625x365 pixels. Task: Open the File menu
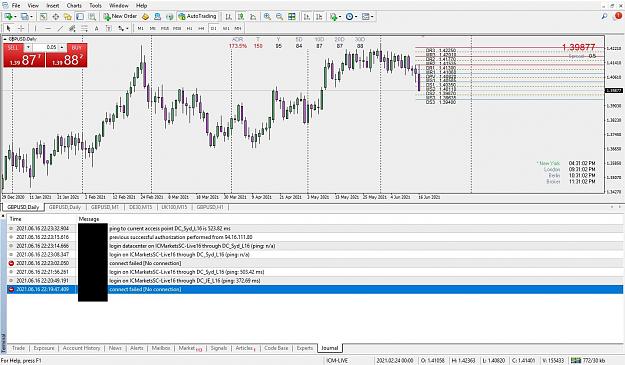[x=16, y=6]
